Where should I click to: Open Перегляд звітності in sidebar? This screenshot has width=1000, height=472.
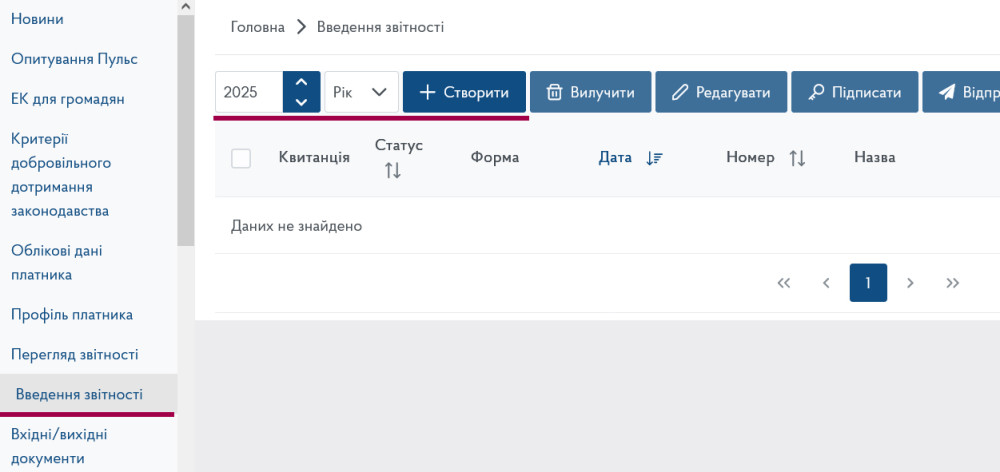(74, 355)
